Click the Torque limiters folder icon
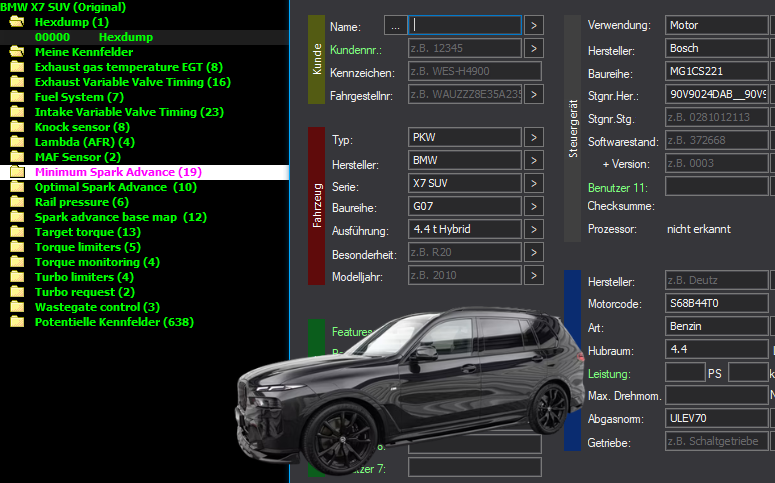Viewport: 775px width, 483px height. 17,247
